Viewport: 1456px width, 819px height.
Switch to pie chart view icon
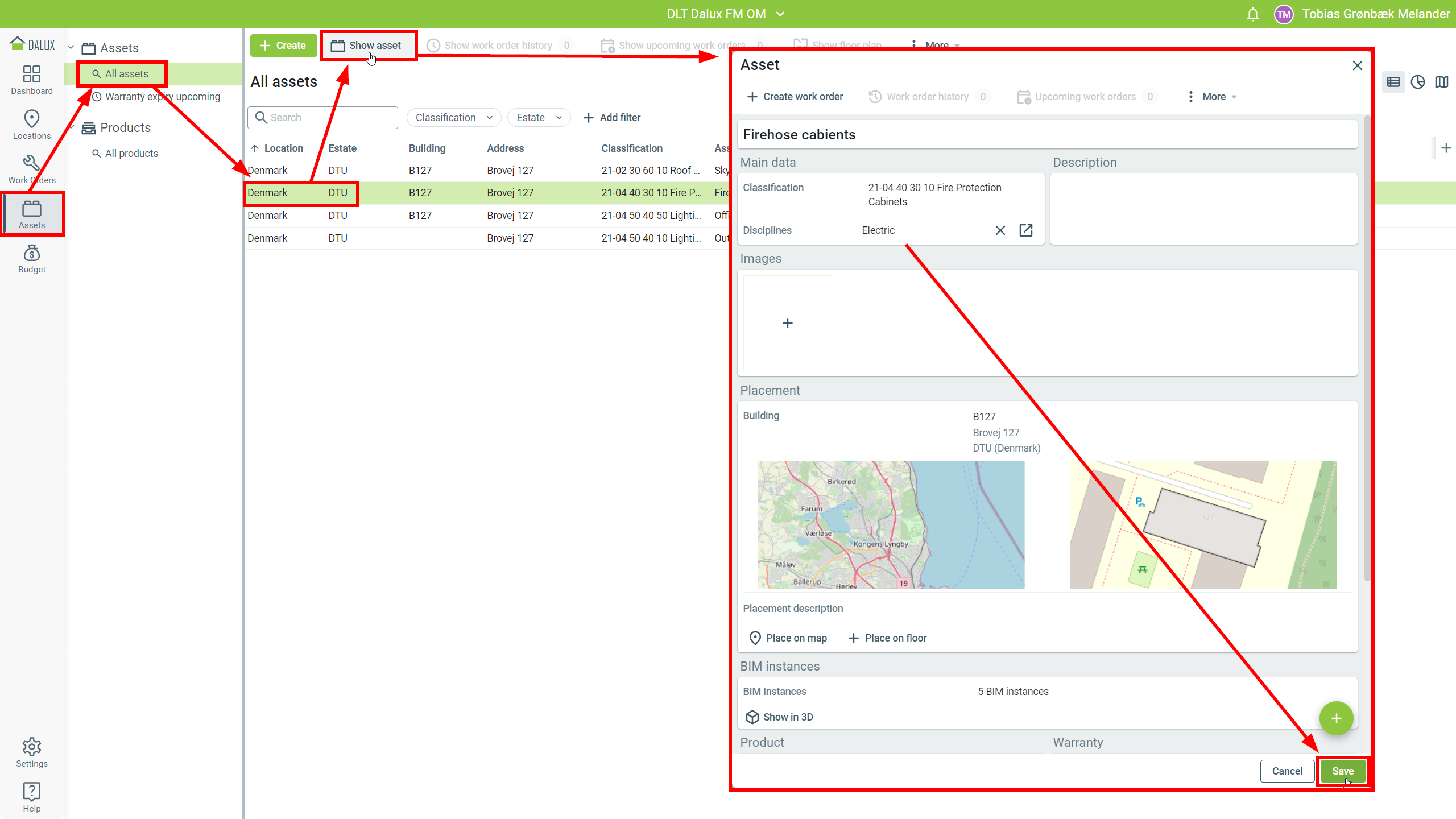pos(1417,82)
